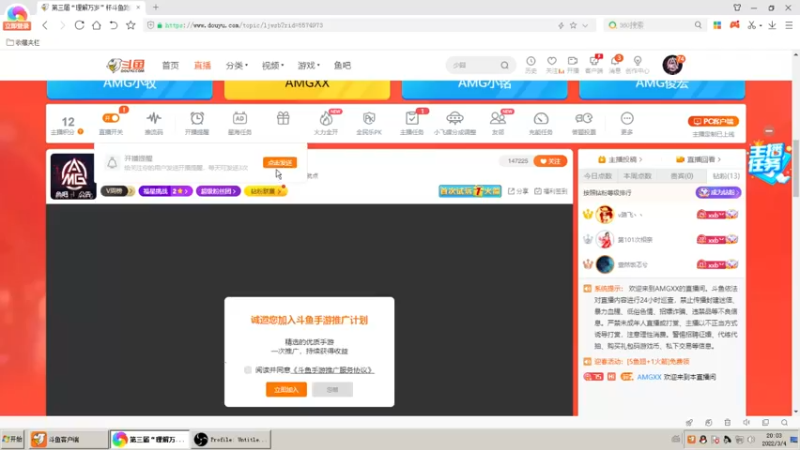This screenshot has height=450, width=800.
Task: Click the AMG streamer avatar
Action: 72,176
